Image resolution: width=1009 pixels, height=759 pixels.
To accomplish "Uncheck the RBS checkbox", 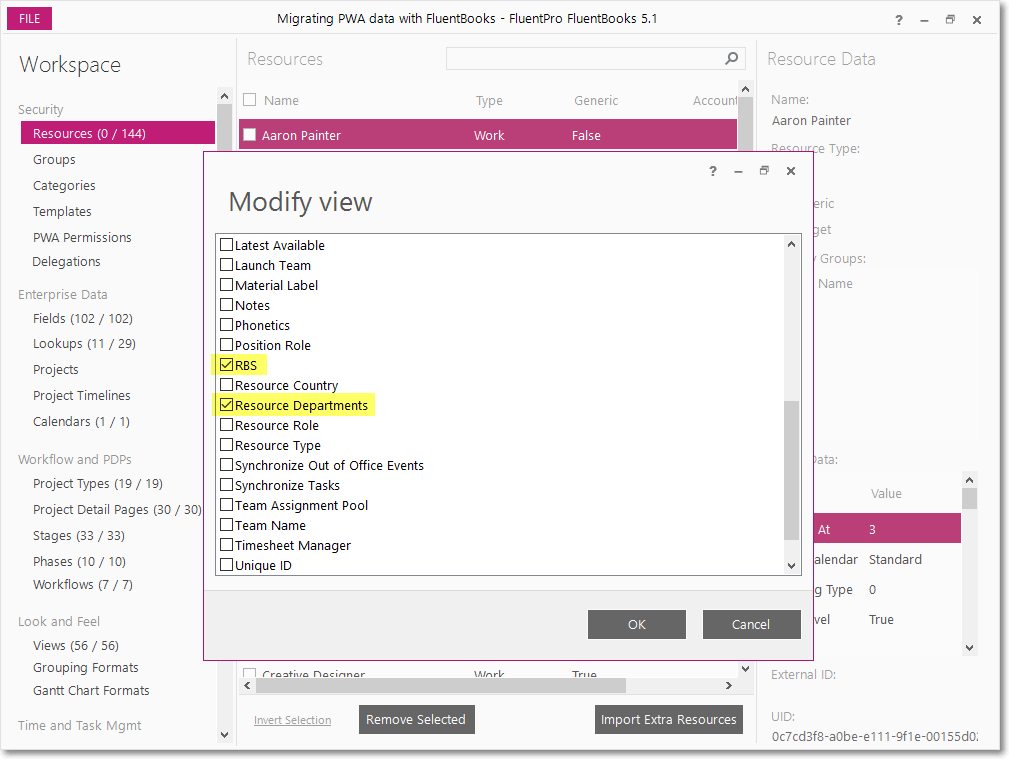I will point(227,365).
